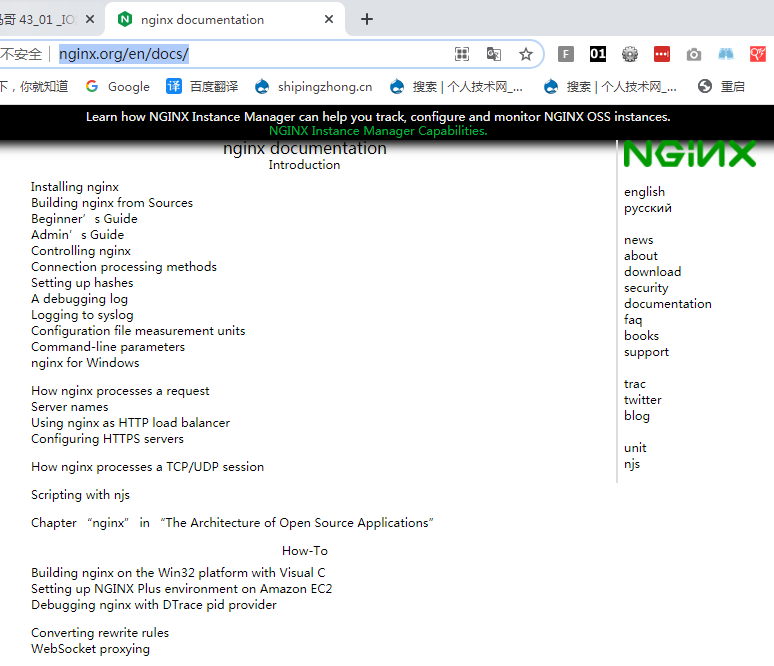Open the shipingzhong.cn bookmark
Screen dimensions: 774x666
point(313,87)
